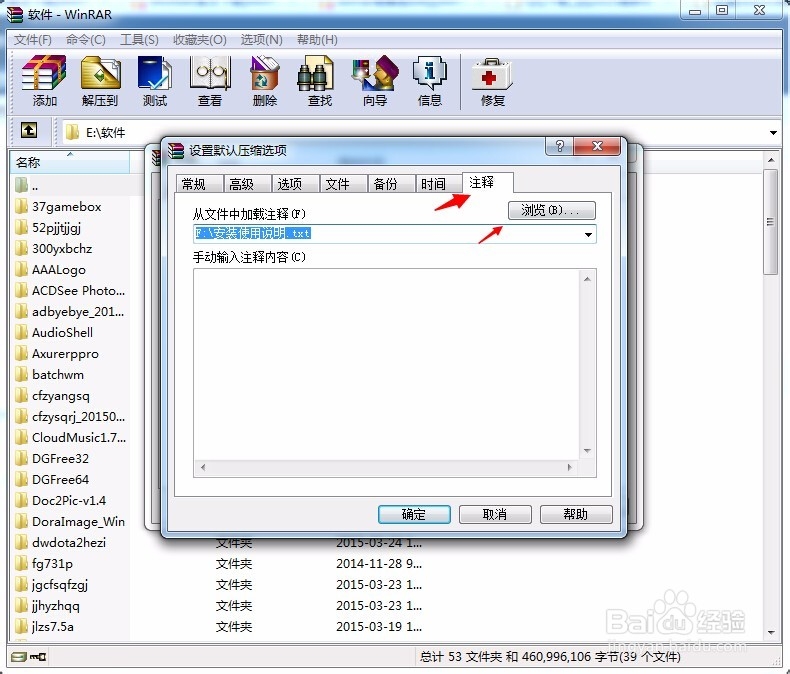Open the 选项(N) menu
The width and height of the screenshot is (790, 674).
(261, 40)
